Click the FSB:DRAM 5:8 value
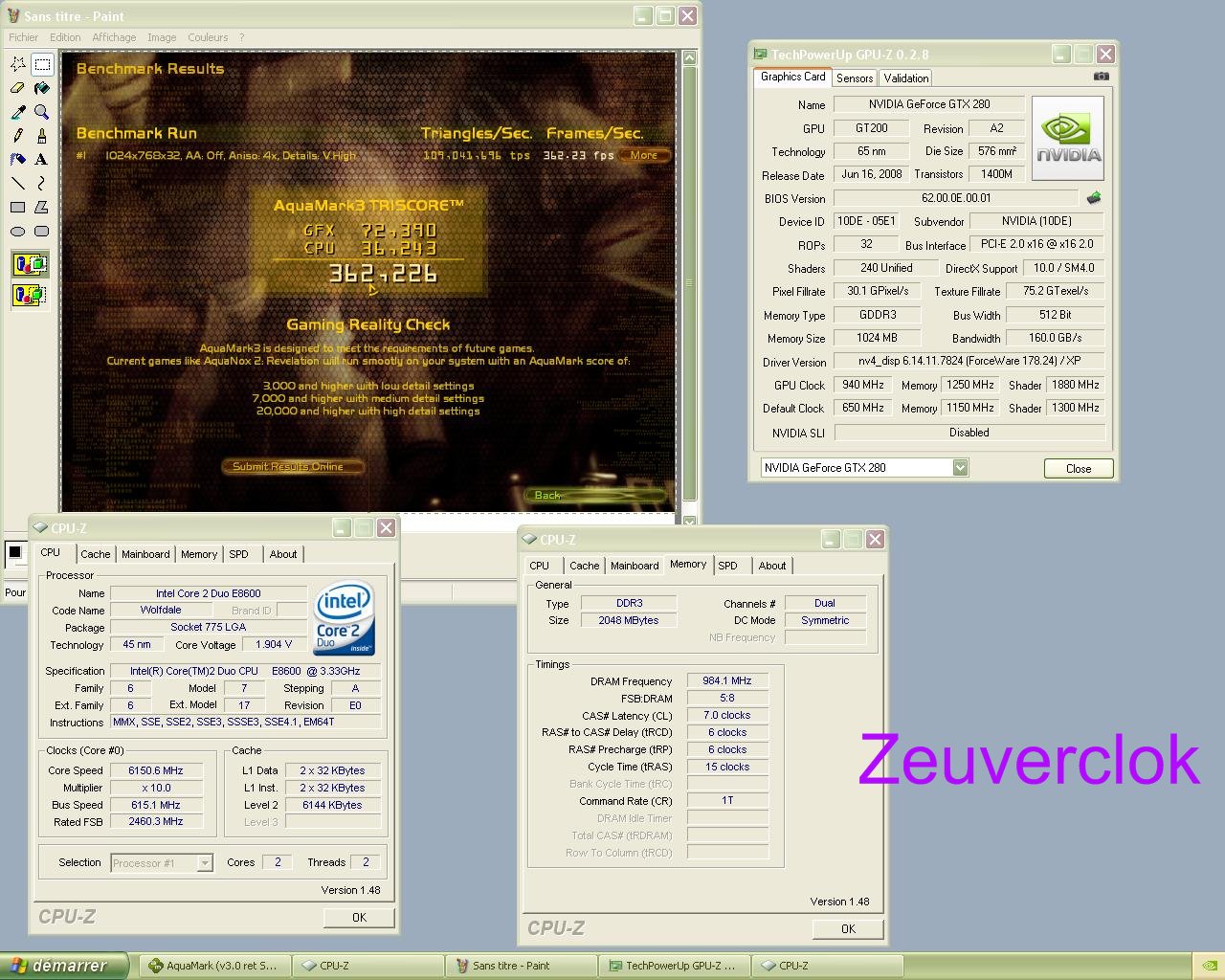The width and height of the screenshot is (1225, 980). 727,698
